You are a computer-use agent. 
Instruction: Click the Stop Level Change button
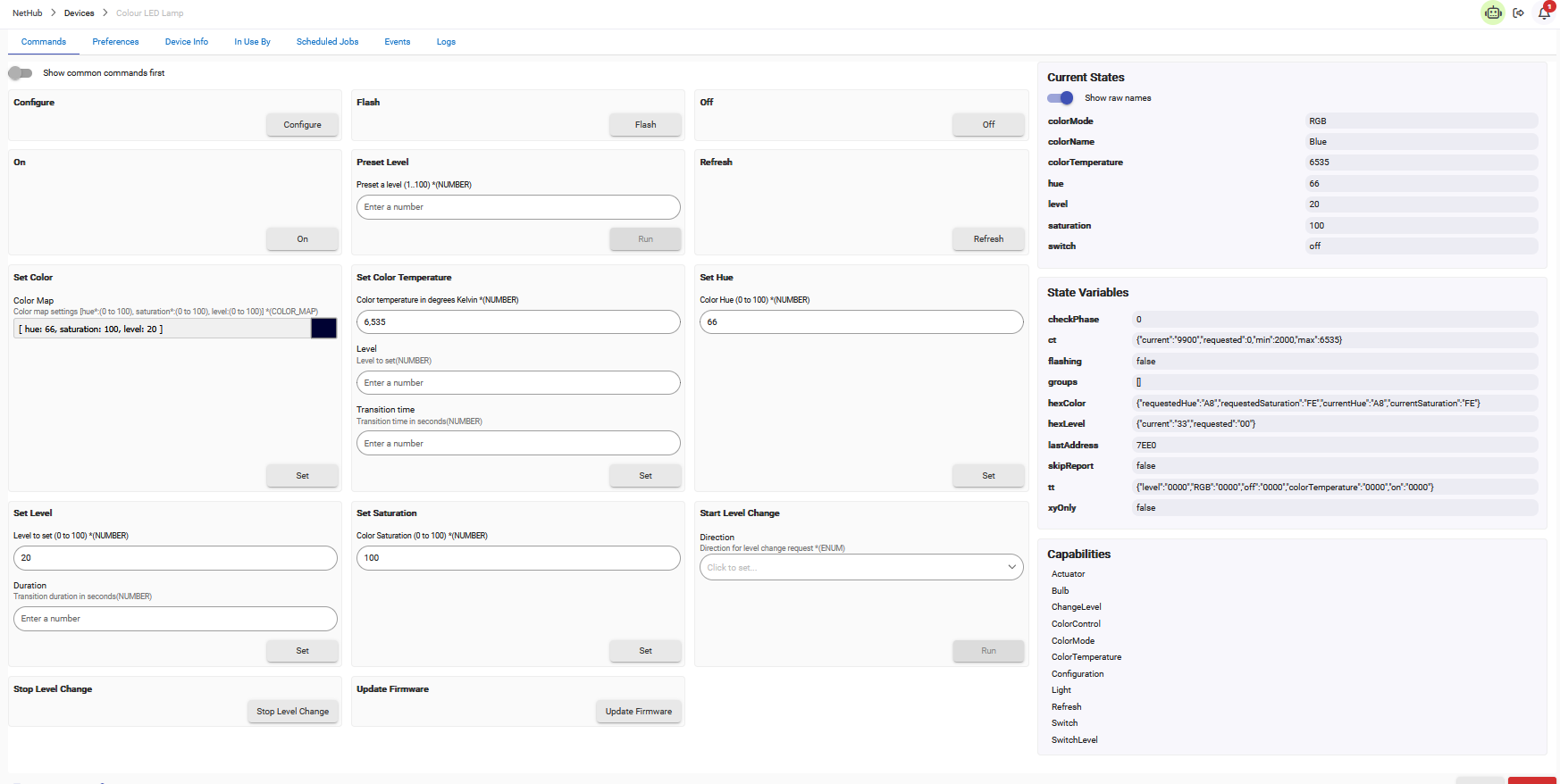pos(292,712)
